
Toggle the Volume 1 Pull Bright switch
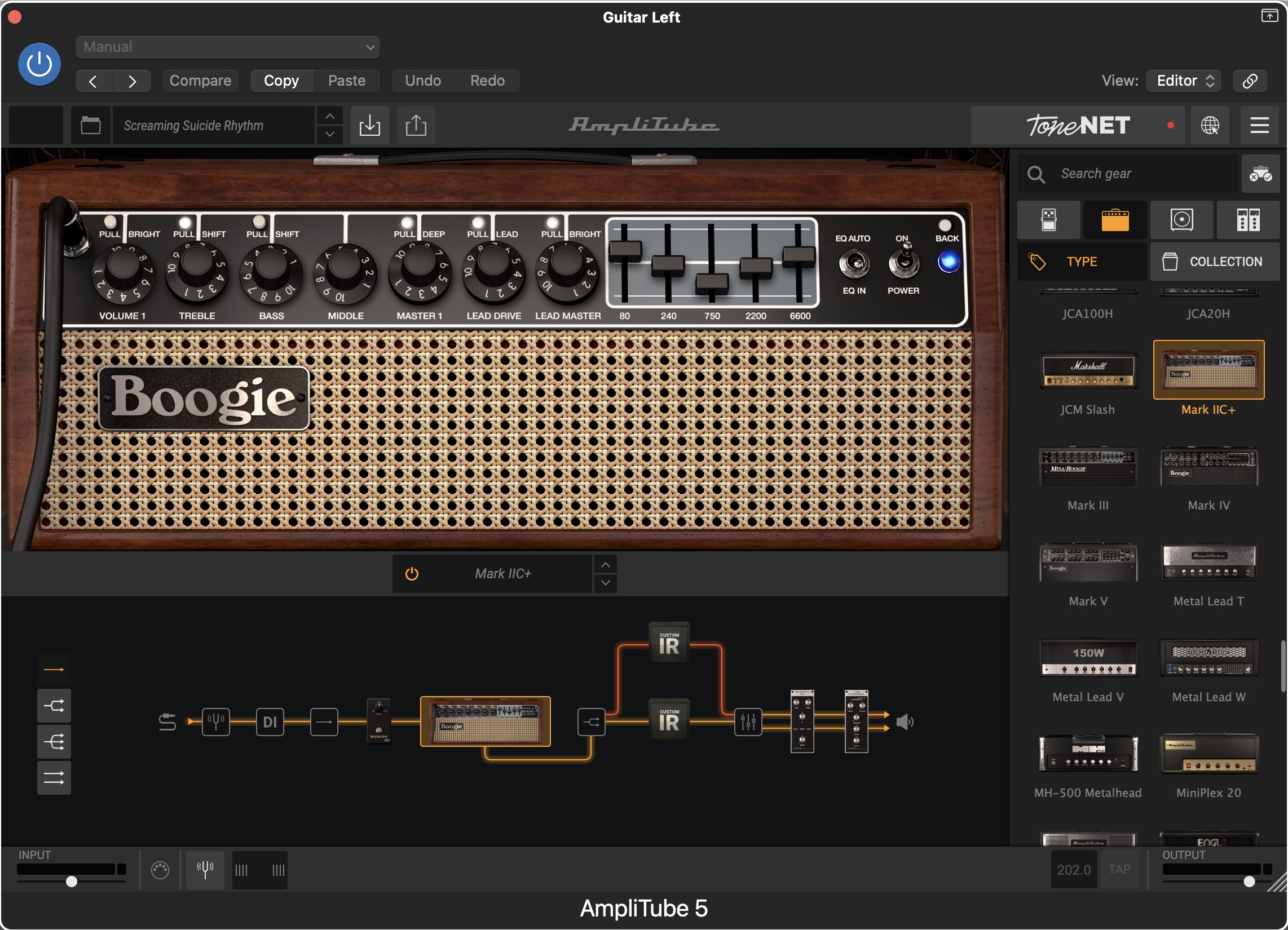tap(110, 222)
